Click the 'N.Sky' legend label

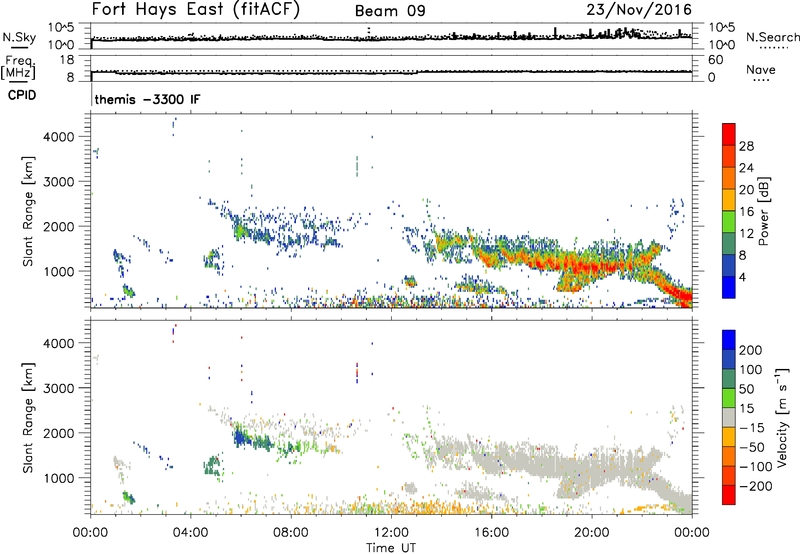point(19,37)
